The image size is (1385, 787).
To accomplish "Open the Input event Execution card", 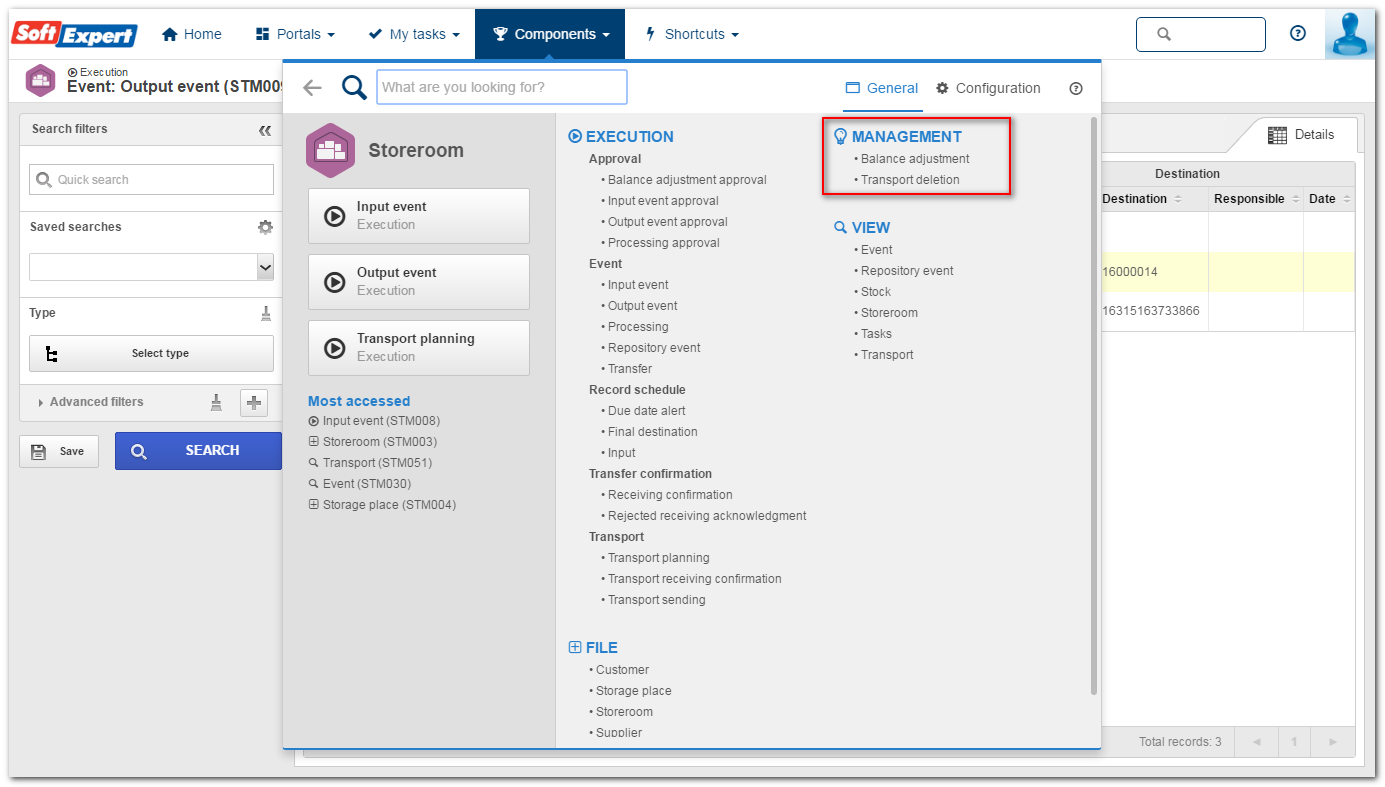I will 419,216.
